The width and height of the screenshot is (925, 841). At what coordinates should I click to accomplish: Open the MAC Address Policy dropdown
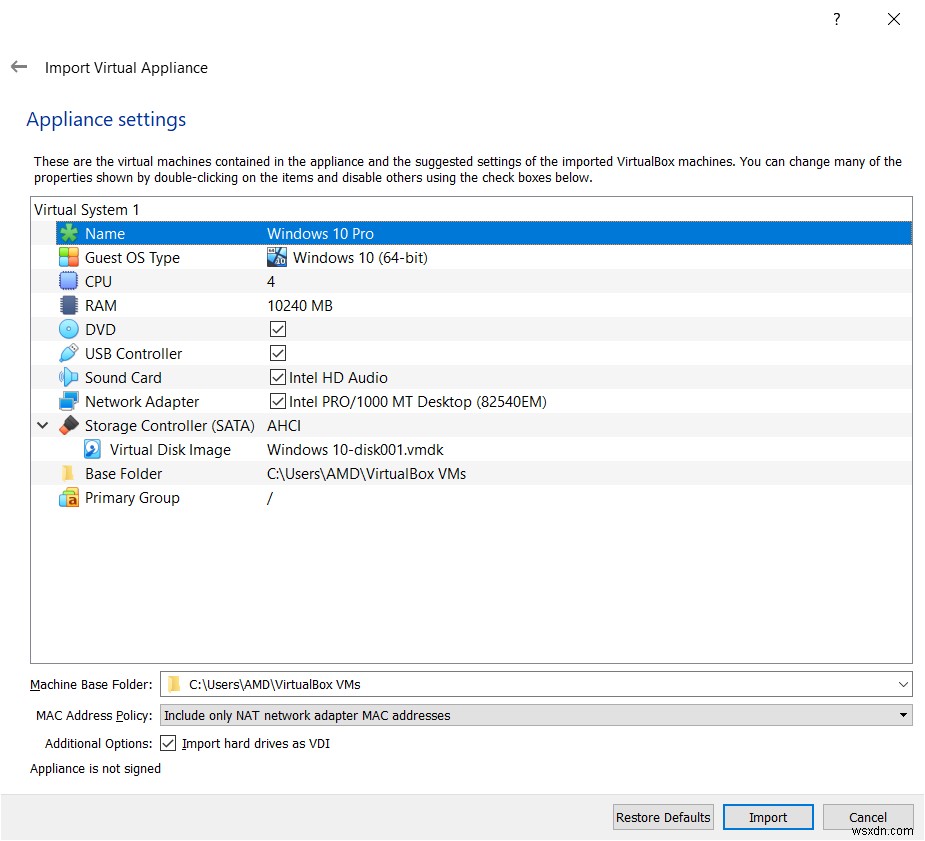(904, 715)
